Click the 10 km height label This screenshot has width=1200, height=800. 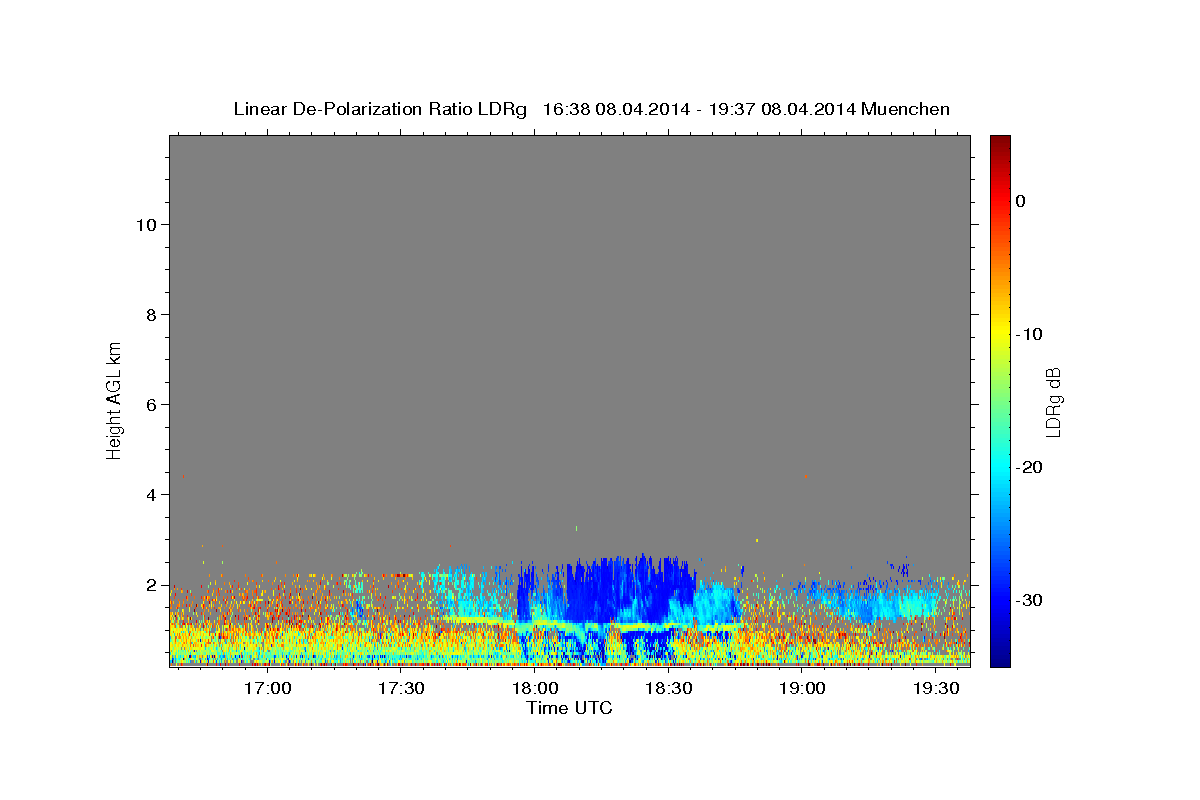pyautogui.click(x=145, y=224)
